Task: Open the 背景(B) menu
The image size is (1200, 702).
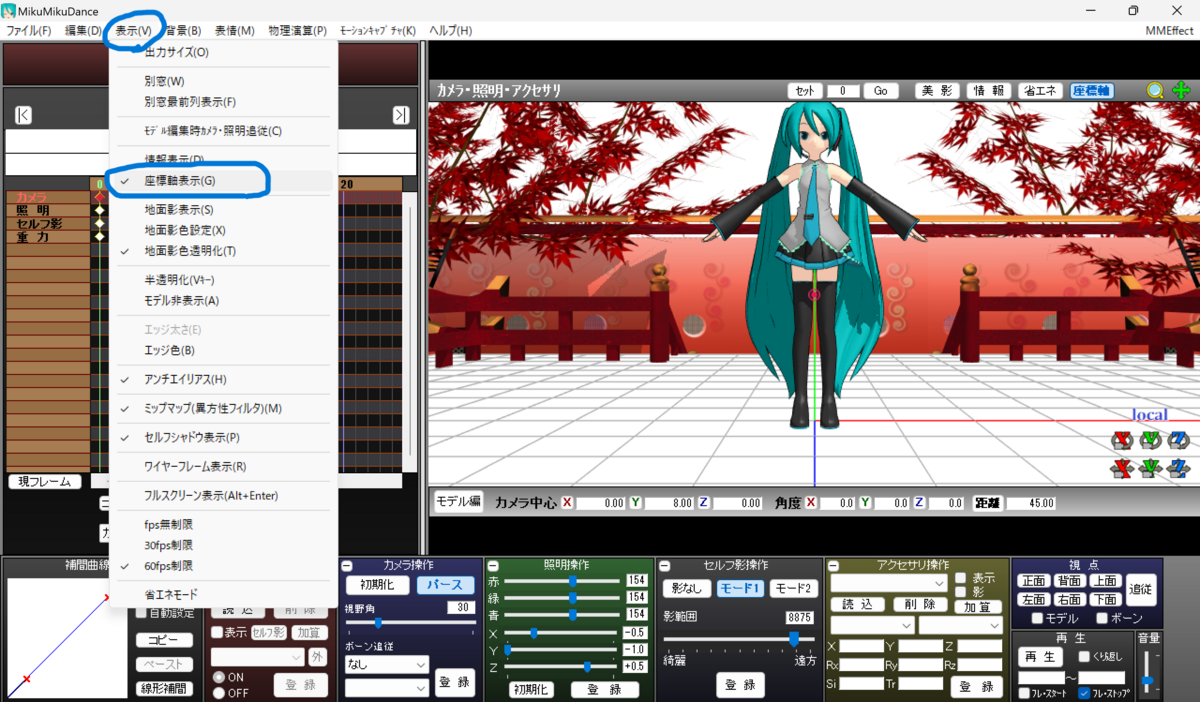Action: pyautogui.click(x=182, y=31)
